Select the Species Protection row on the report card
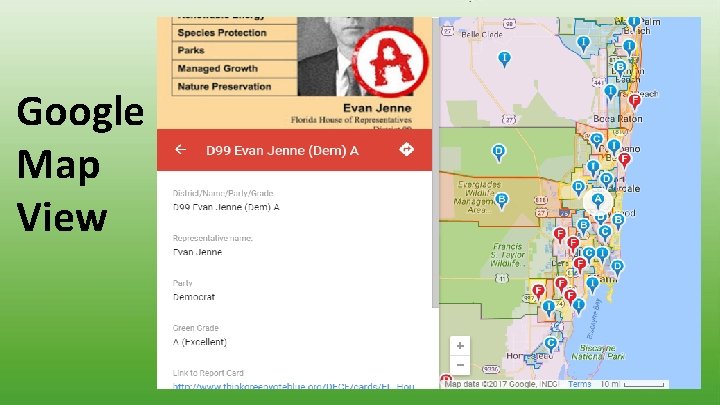The width and height of the screenshot is (720, 405). point(235,33)
